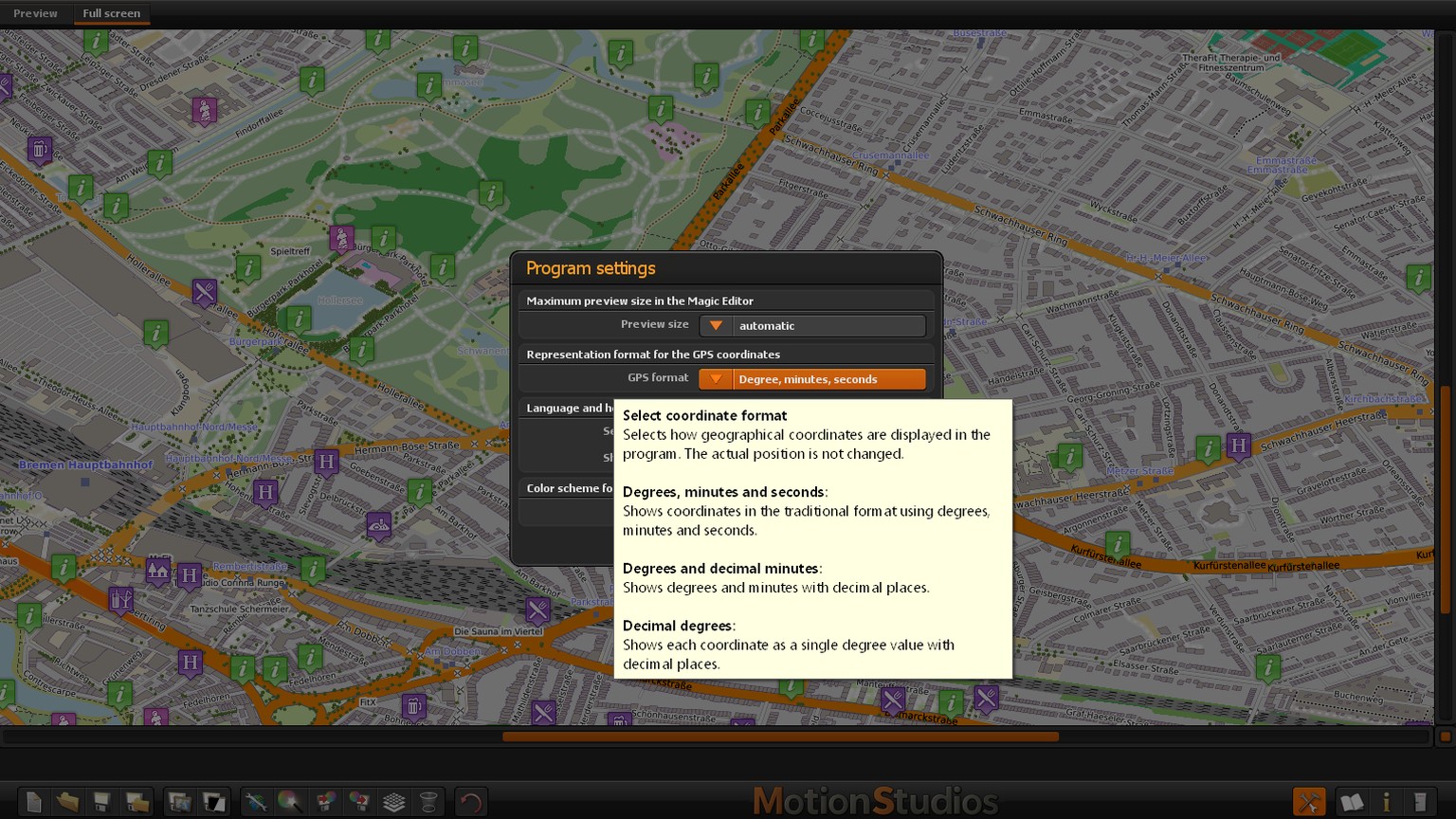Click the Bremen Hauptbahnhof map label
The height and width of the screenshot is (819, 1456).
tap(85, 465)
